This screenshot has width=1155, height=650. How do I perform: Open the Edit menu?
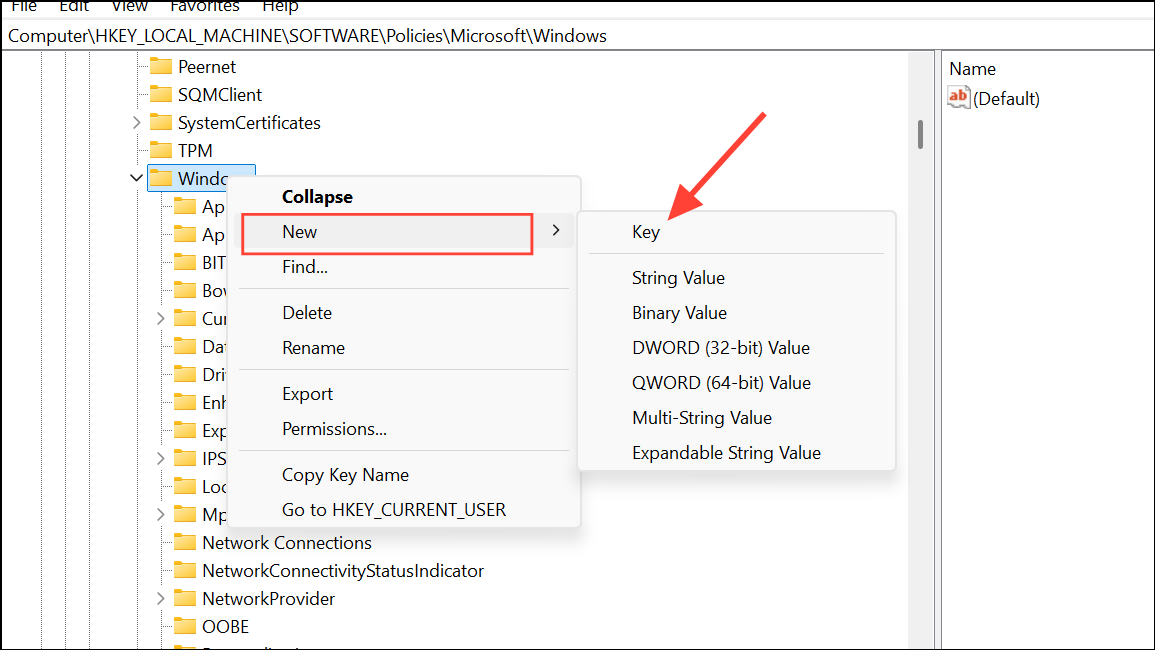pyautogui.click(x=73, y=8)
